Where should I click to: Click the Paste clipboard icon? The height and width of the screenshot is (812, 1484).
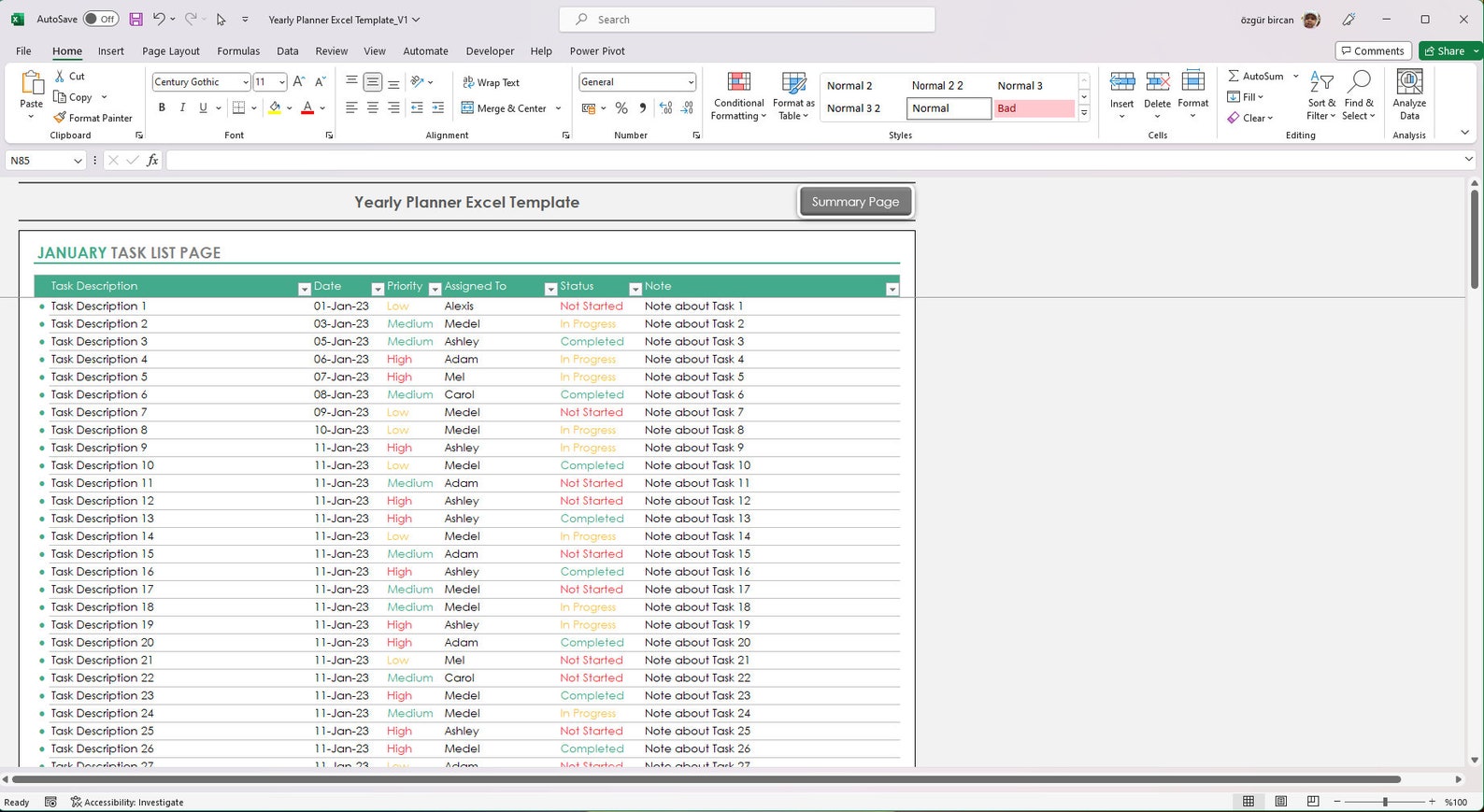31,83
